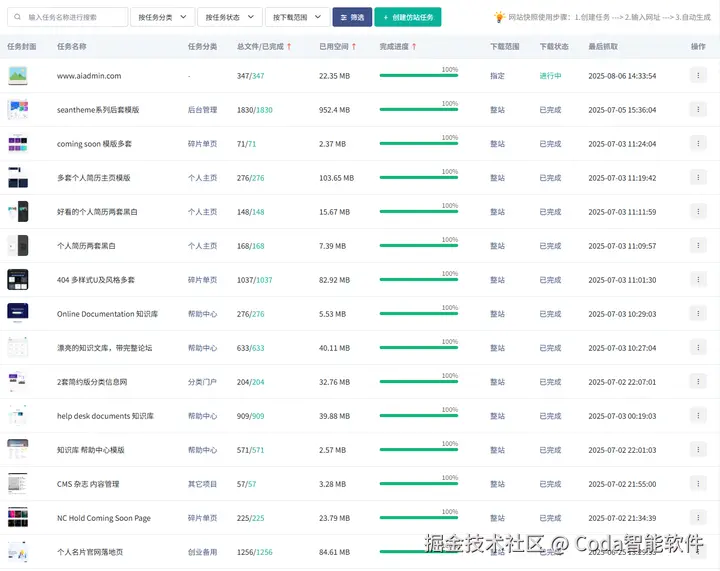The width and height of the screenshot is (720, 571).
Task: Click size value 952.4 MB
Action: pos(334,110)
